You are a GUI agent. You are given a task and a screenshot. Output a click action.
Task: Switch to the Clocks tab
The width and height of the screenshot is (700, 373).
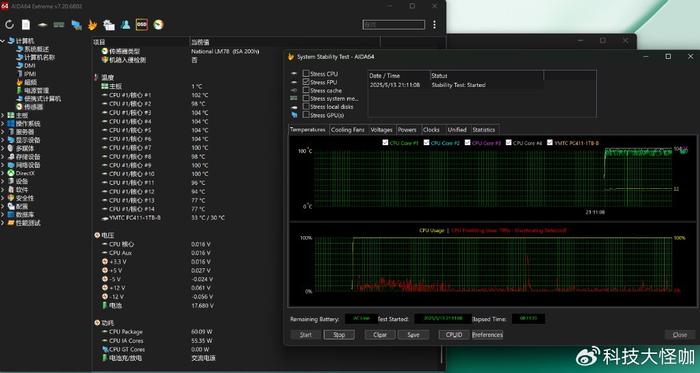coord(431,130)
